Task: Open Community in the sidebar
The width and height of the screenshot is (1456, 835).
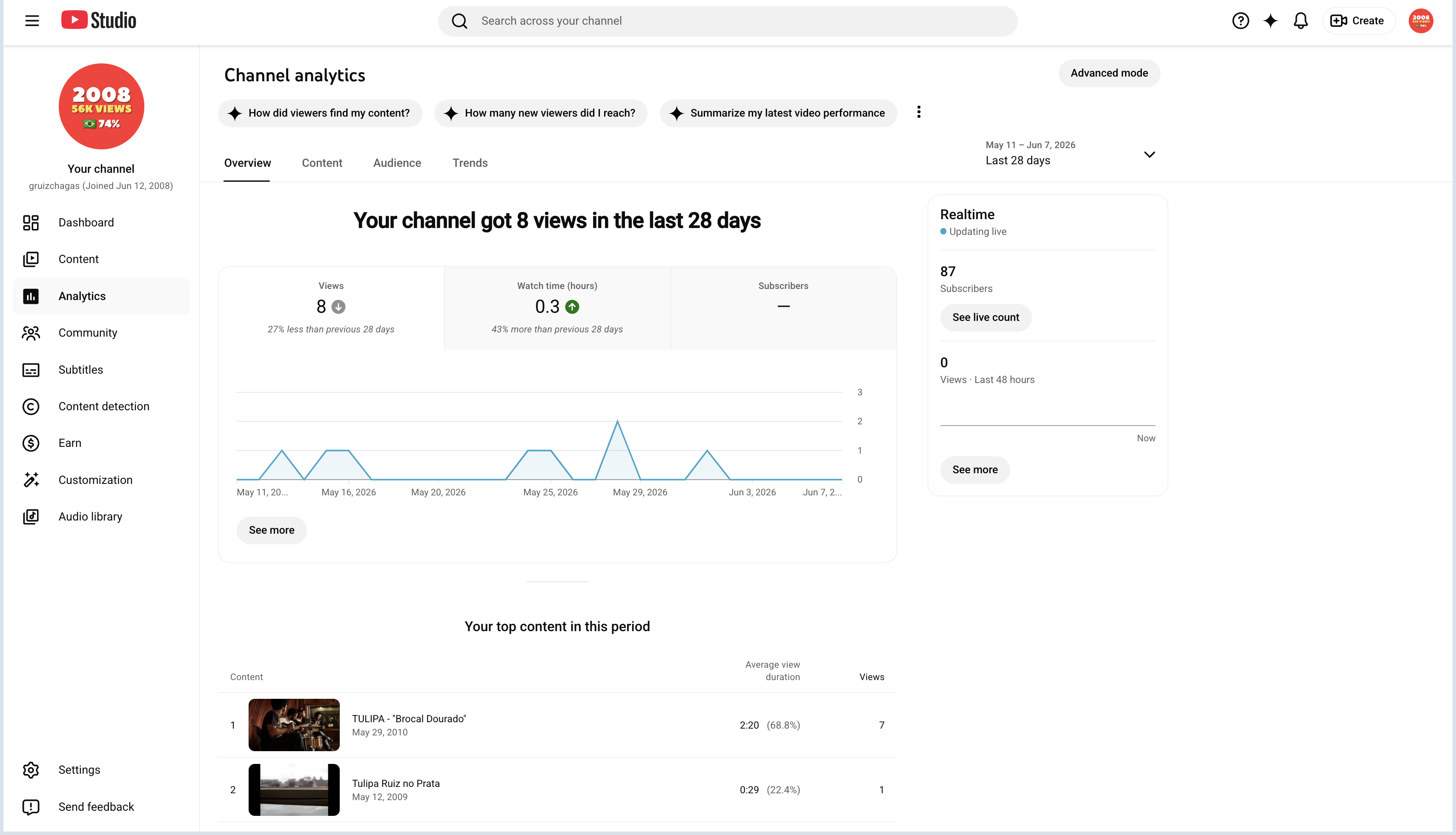Action: coord(101,333)
